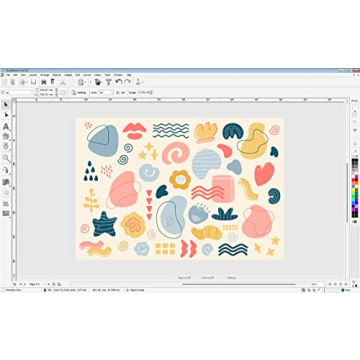Select the node edit arrow tool

[x=6, y=115]
